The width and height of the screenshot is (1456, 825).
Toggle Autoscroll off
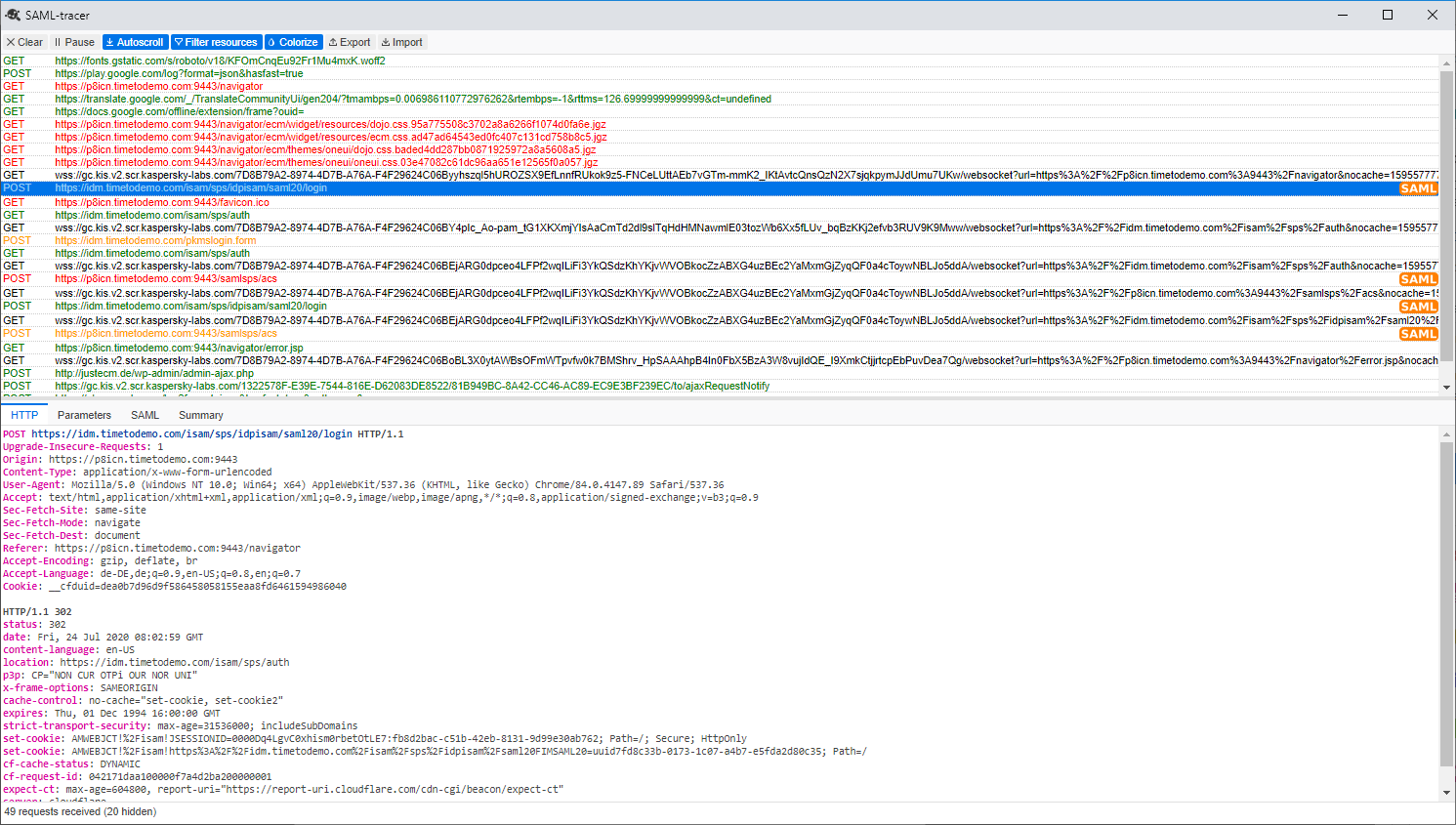(135, 42)
